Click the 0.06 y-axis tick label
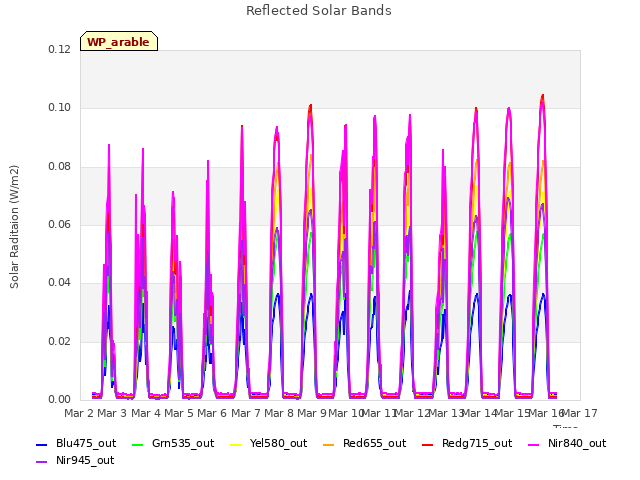The height and width of the screenshot is (480, 640). [60, 224]
